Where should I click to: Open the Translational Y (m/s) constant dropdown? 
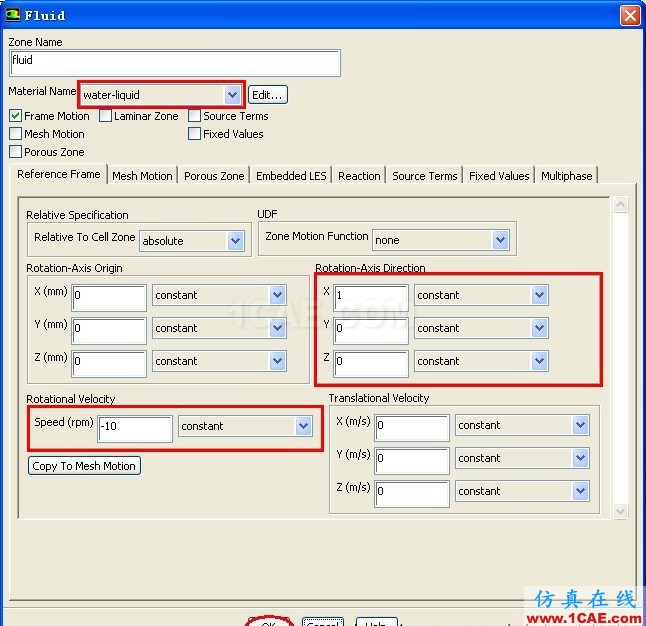click(x=522, y=458)
